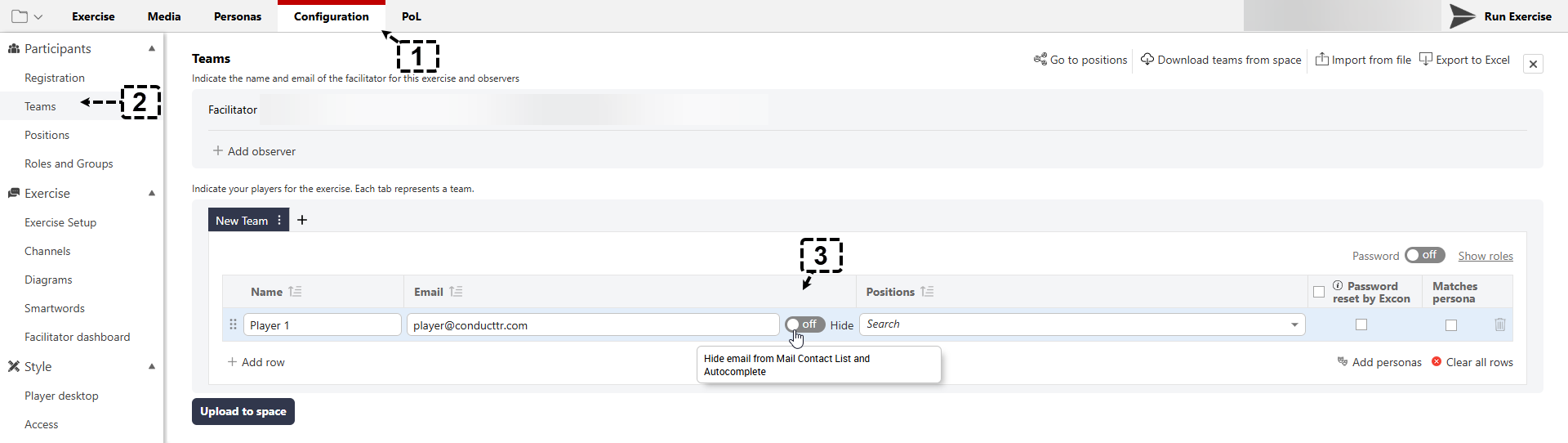Switch to the Personas tab
This screenshot has width=1568, height=443.
click(x=237, y=16)
